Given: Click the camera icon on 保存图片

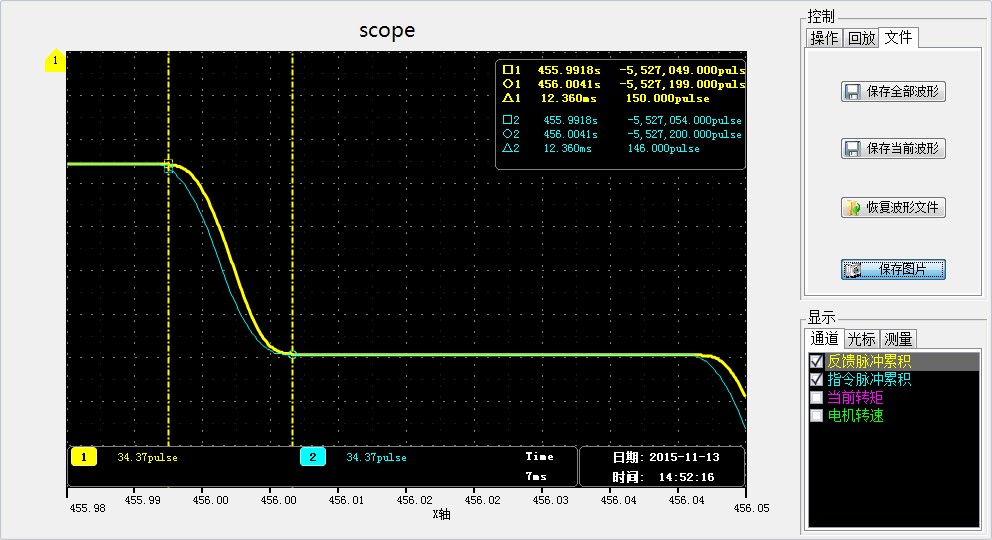Looking at the screenshot, I should click(854, 270).
